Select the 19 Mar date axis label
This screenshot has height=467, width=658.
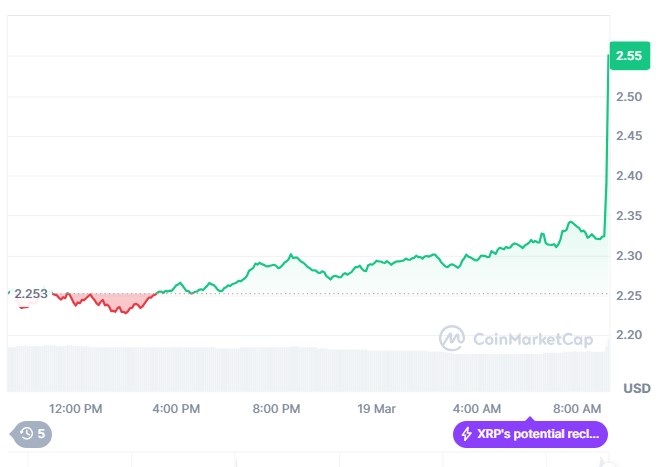tap(377, 408)
